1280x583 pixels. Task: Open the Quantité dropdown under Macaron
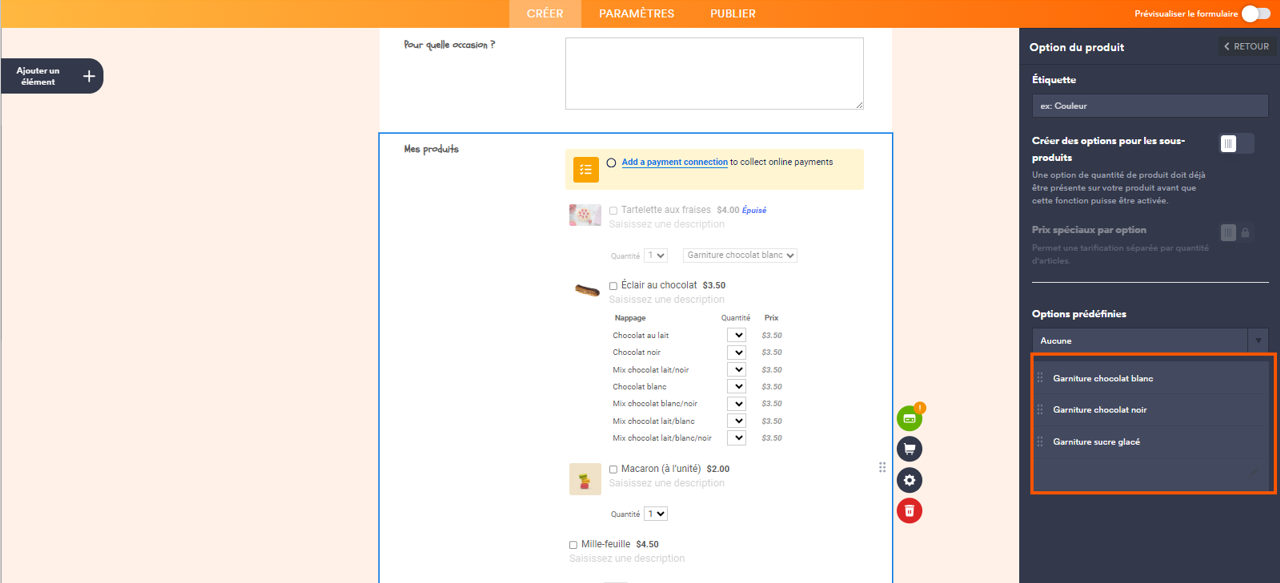click(x=655, y=513)
